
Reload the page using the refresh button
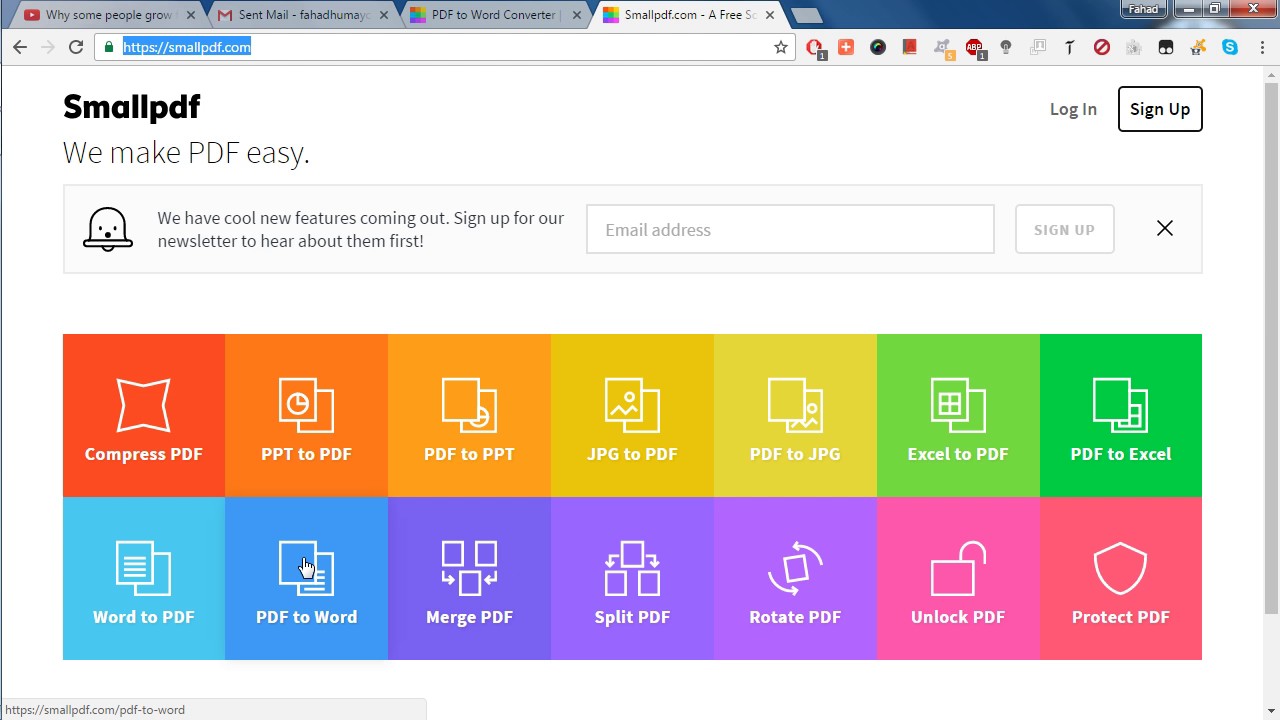point(76,47)
